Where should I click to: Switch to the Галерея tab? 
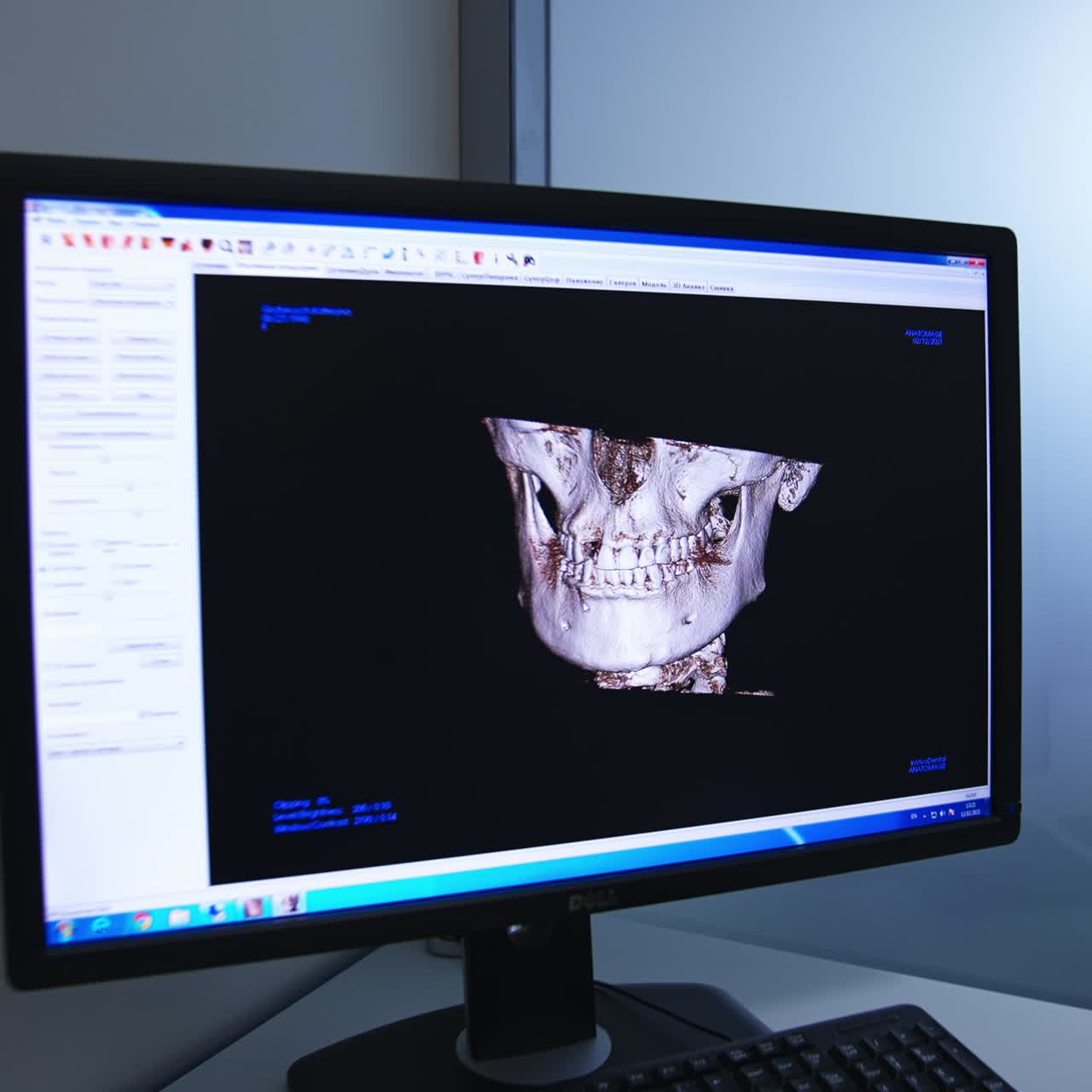624,282
